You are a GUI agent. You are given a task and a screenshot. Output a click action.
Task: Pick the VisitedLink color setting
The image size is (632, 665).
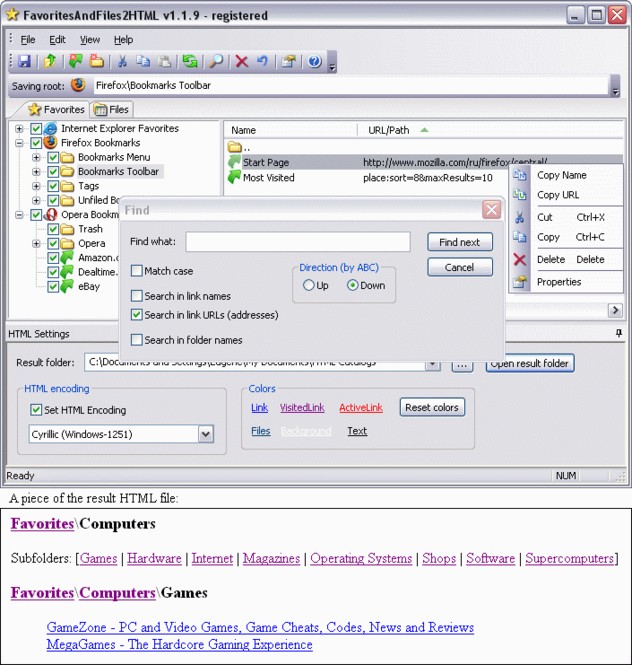tap(302, 407)
